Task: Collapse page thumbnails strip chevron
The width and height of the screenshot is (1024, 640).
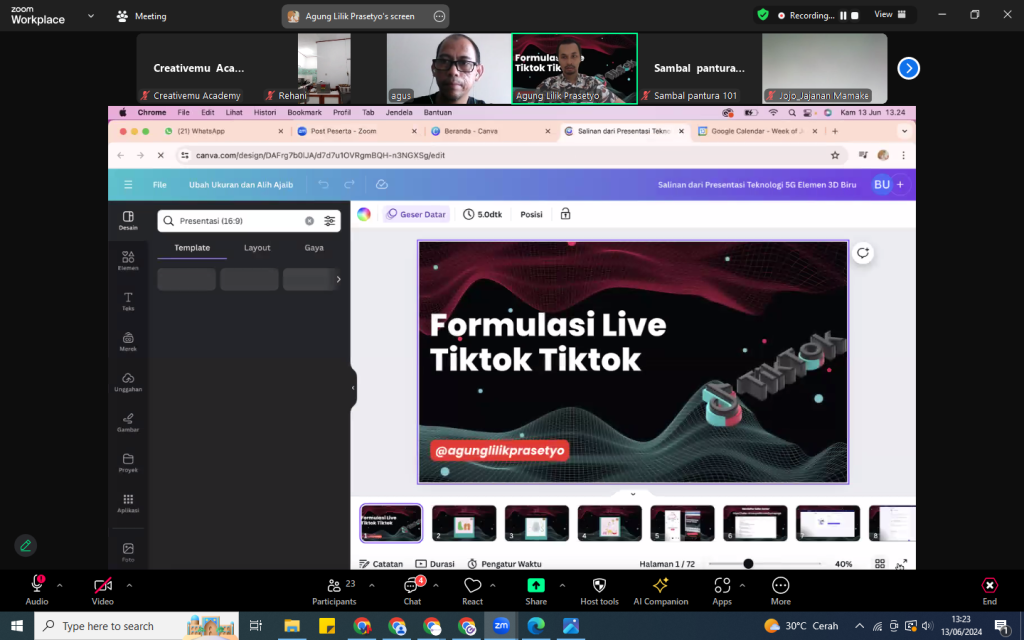Action: 633,494
